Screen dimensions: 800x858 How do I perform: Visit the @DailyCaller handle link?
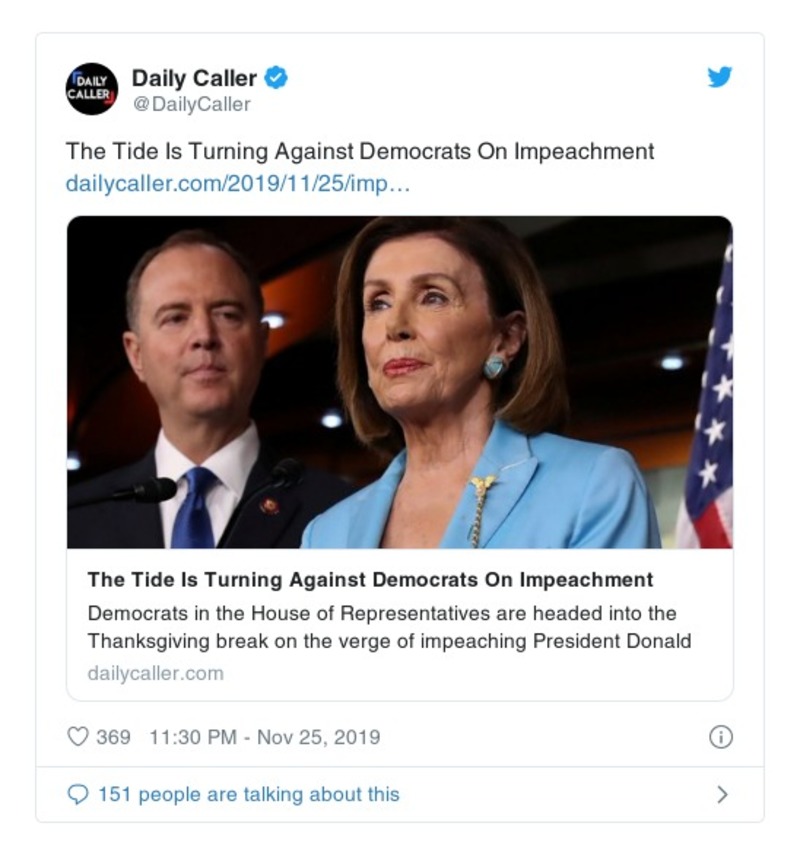tap(192, 104)
